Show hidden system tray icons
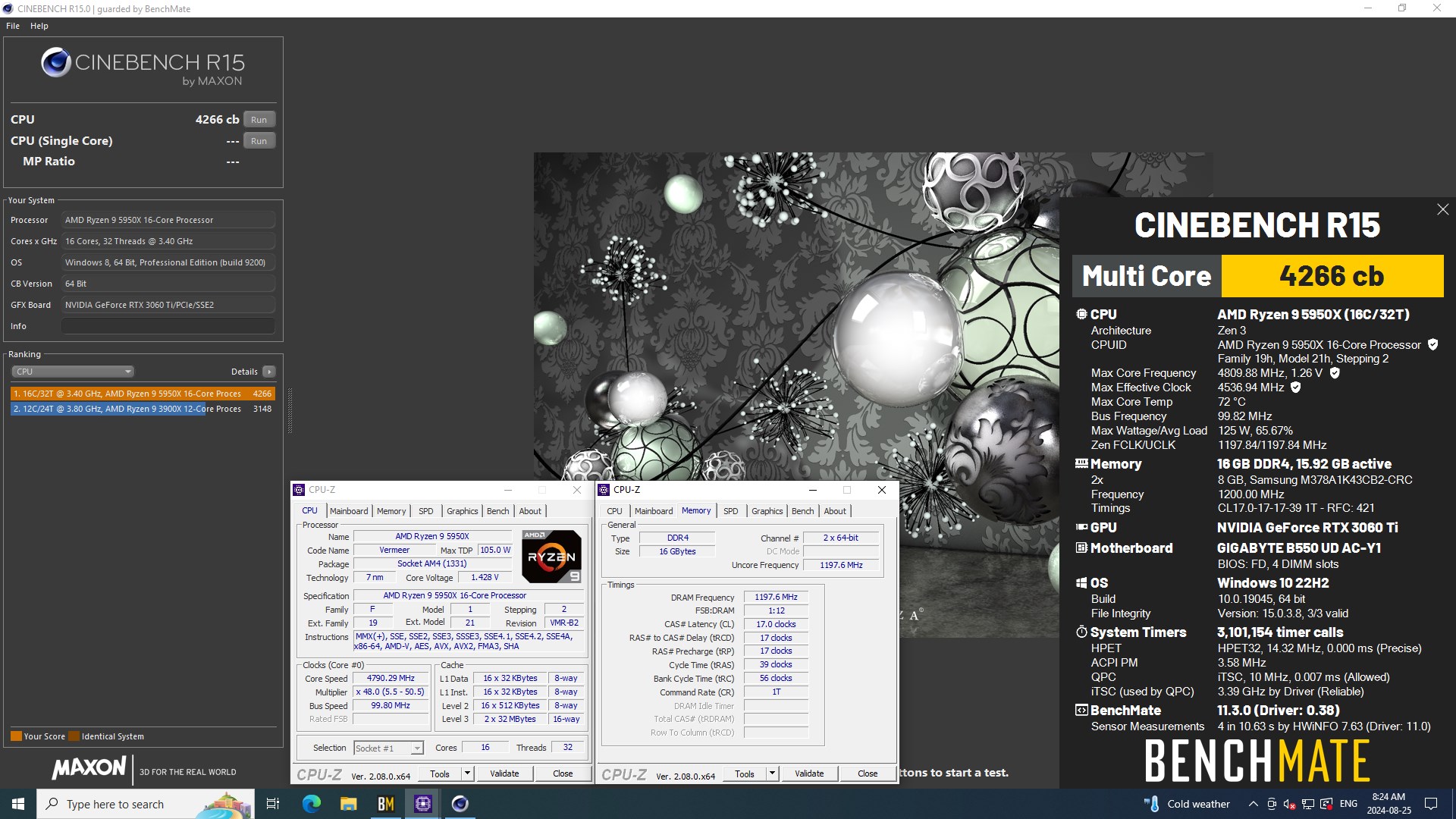 1253,804
